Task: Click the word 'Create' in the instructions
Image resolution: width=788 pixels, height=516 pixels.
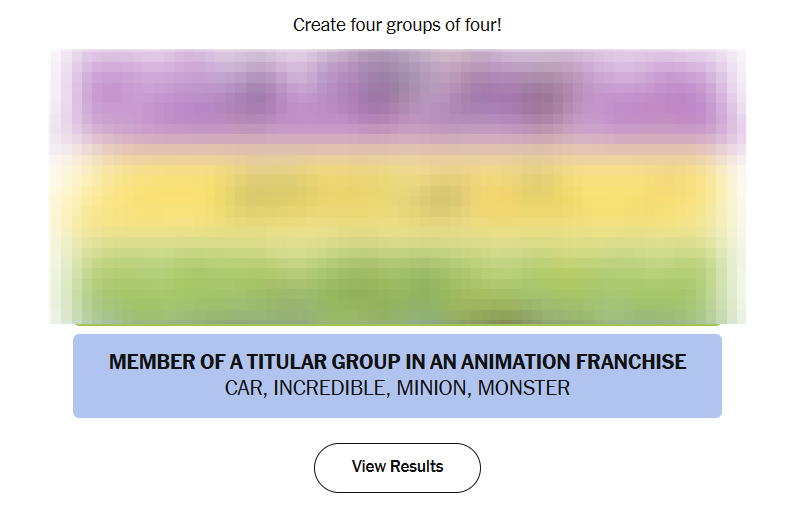Action: click(317, 24)
